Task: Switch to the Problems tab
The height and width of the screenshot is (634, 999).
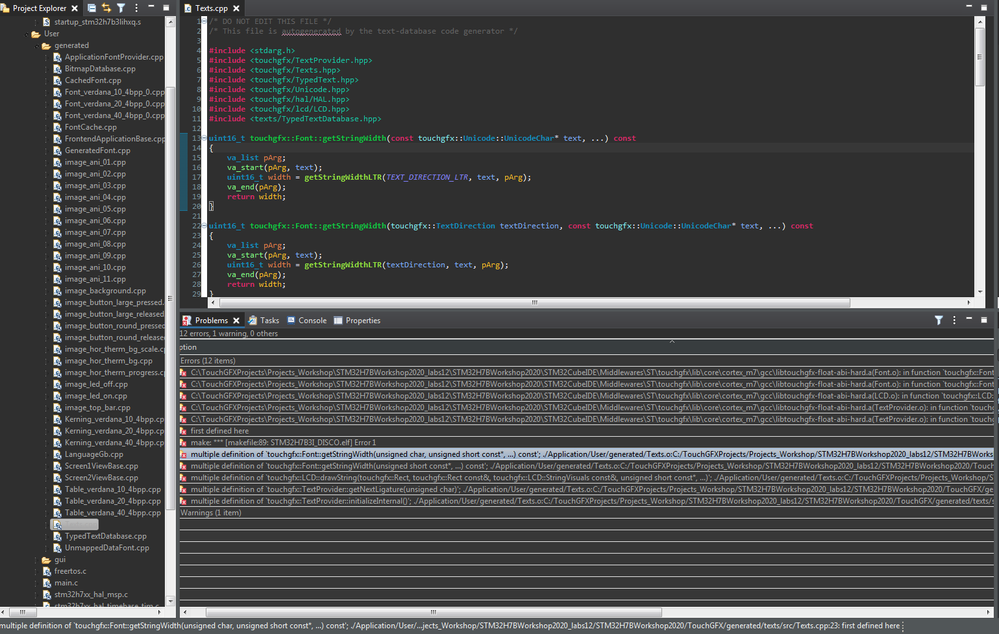Action: (211, 321)
